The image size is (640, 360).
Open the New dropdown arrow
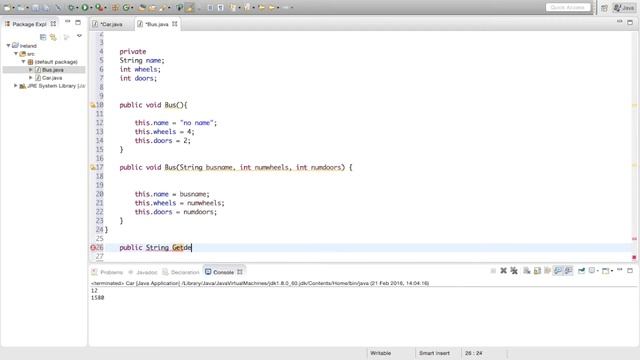(13, 8)
